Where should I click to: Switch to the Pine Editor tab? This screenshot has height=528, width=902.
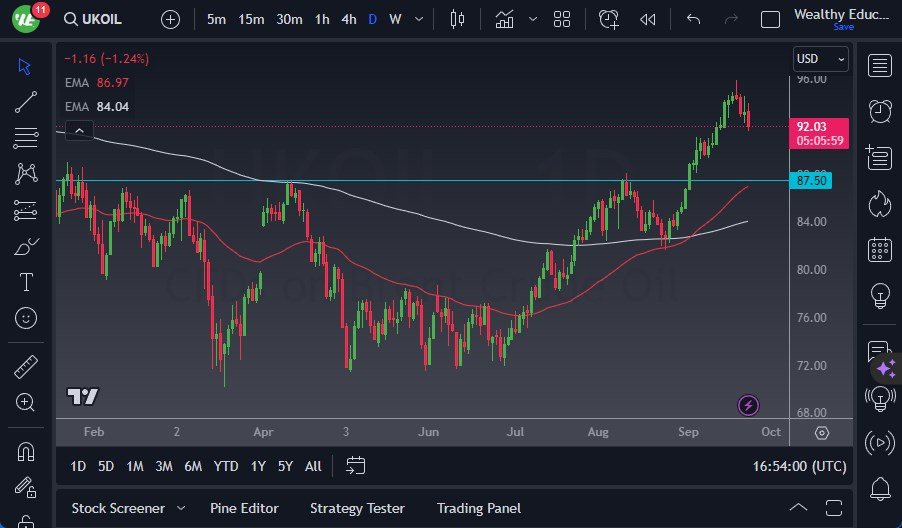244,508
